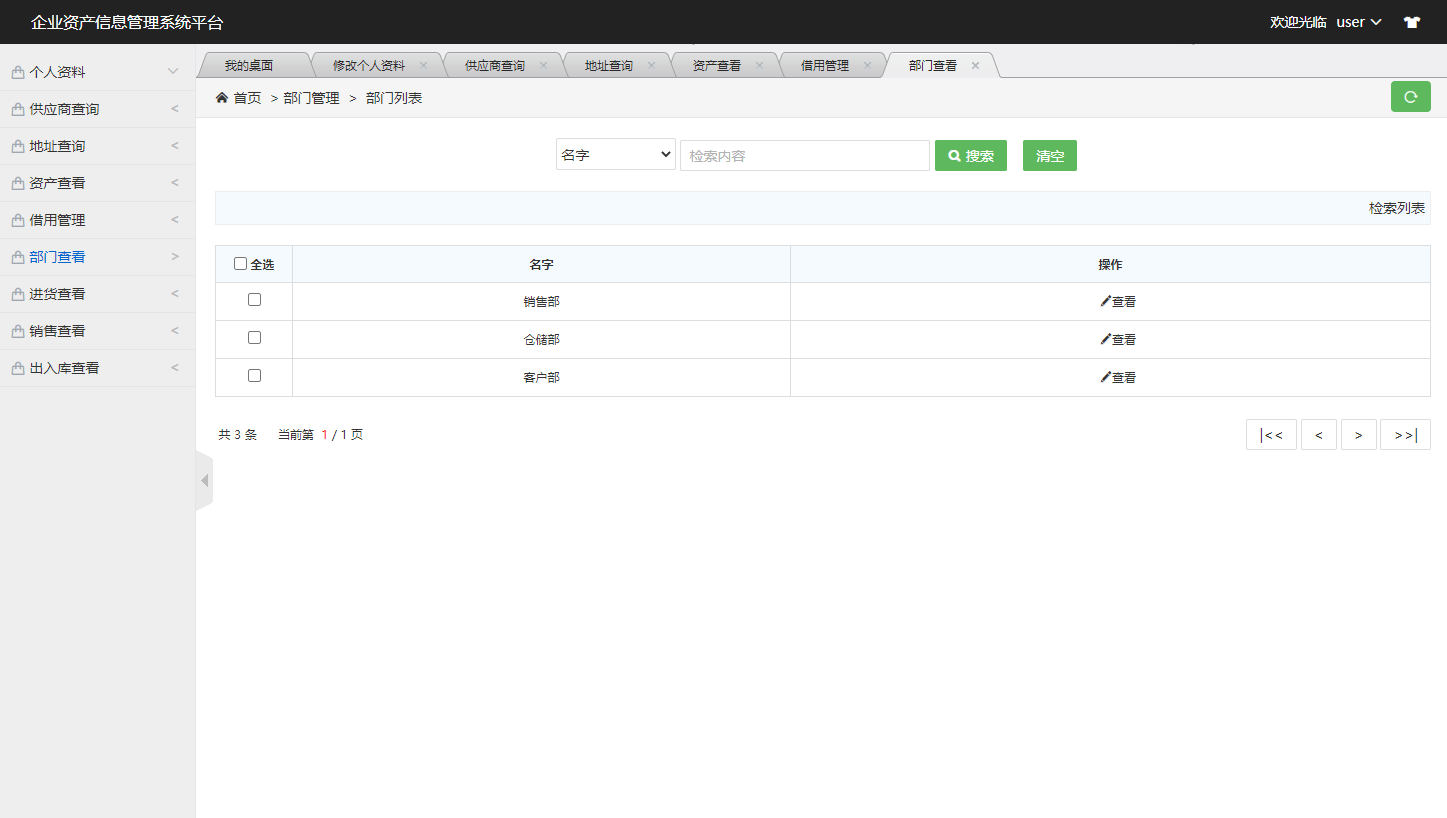This screenshot has height=818, width=1447.
Task: Check the checkbox for 客户部
Action: [x=254, y=375]
